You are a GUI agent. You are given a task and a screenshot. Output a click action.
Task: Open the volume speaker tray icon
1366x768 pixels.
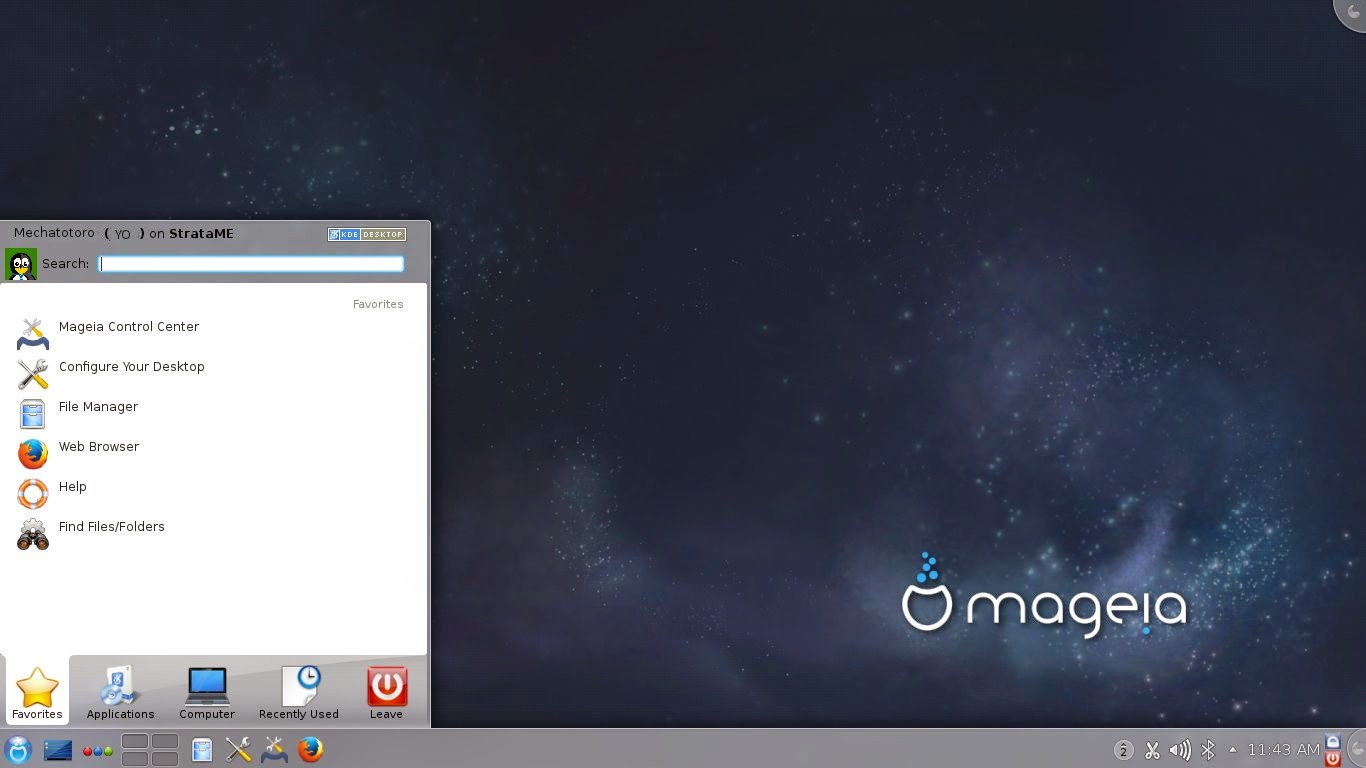(1180, 750)
